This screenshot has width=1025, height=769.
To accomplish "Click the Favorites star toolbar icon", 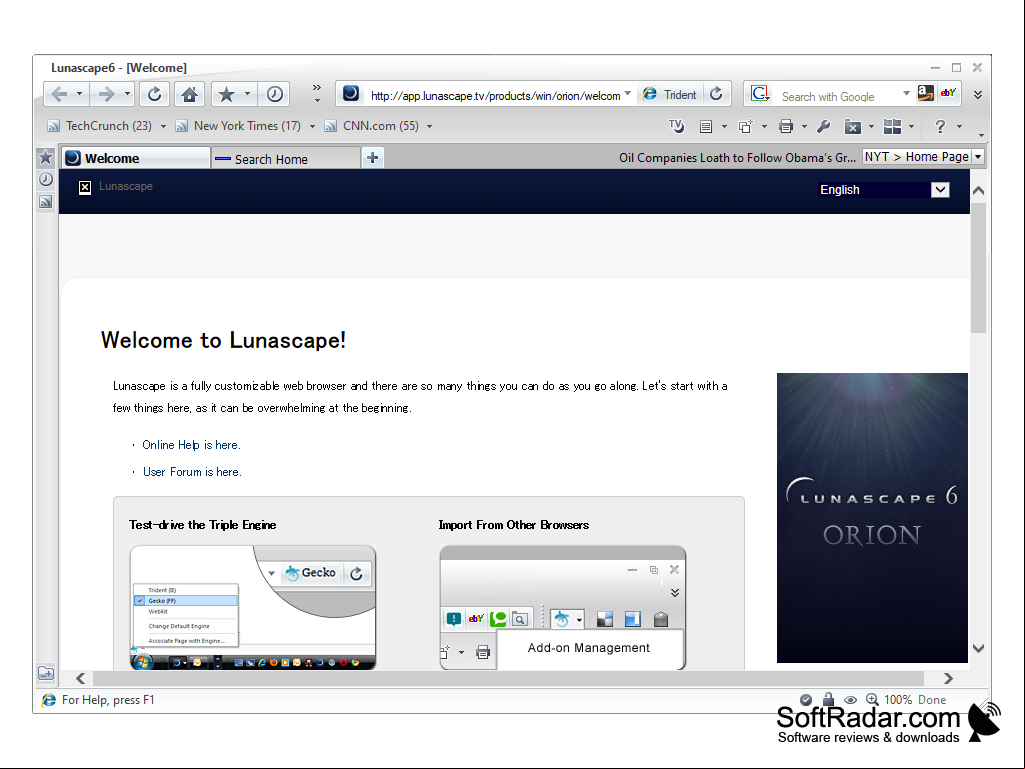I will pos(226,94).
